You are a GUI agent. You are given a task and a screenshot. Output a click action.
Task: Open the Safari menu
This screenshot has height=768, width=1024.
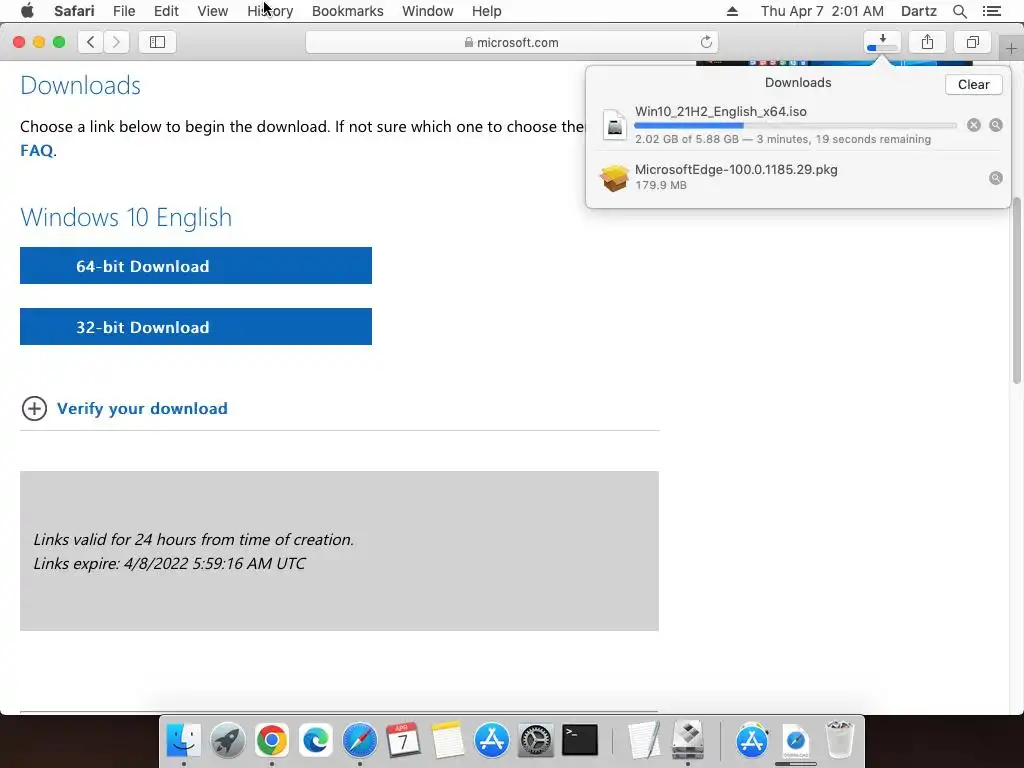(74, 11)
